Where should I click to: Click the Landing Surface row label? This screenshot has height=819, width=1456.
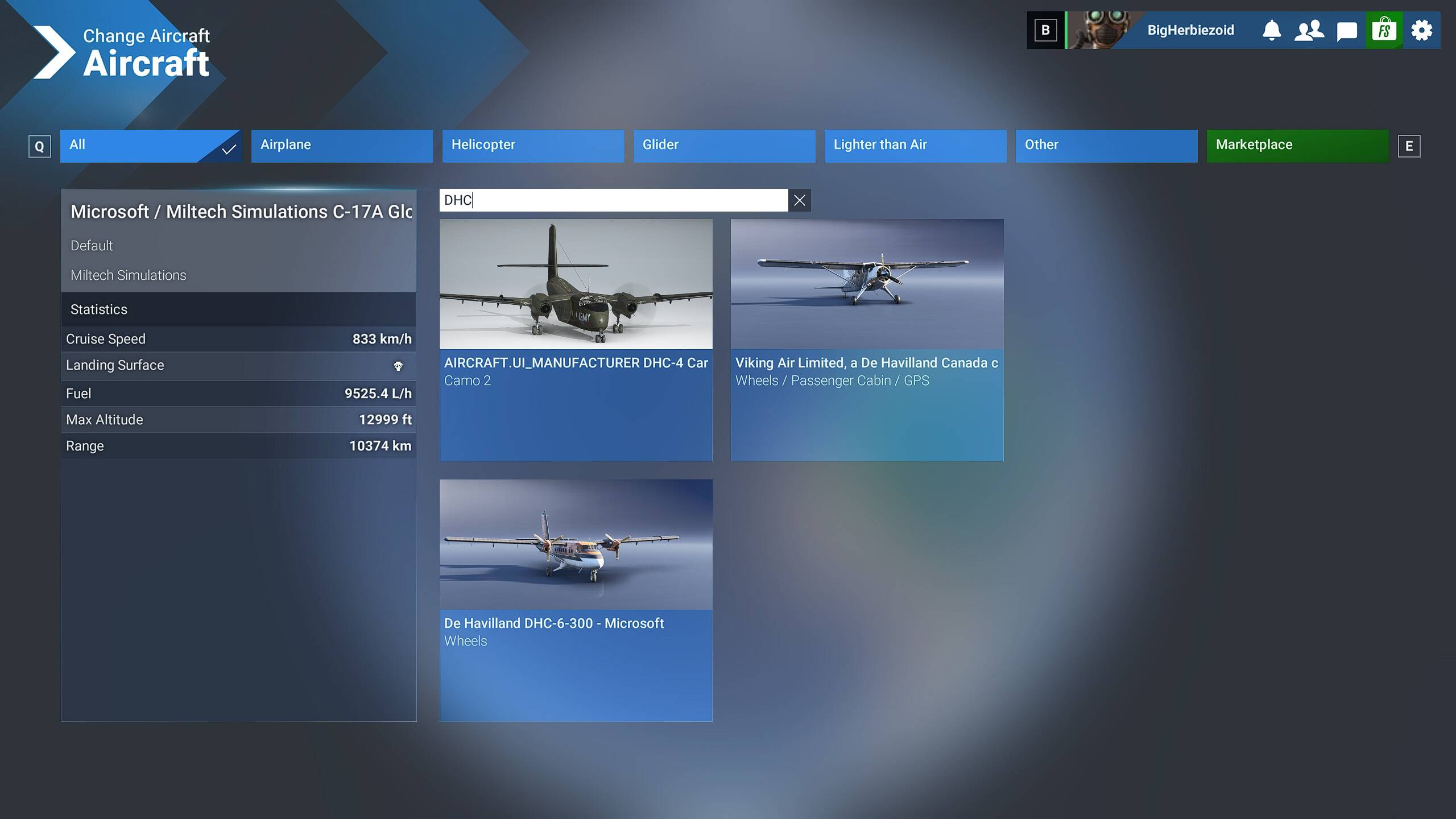click(115, 365)
